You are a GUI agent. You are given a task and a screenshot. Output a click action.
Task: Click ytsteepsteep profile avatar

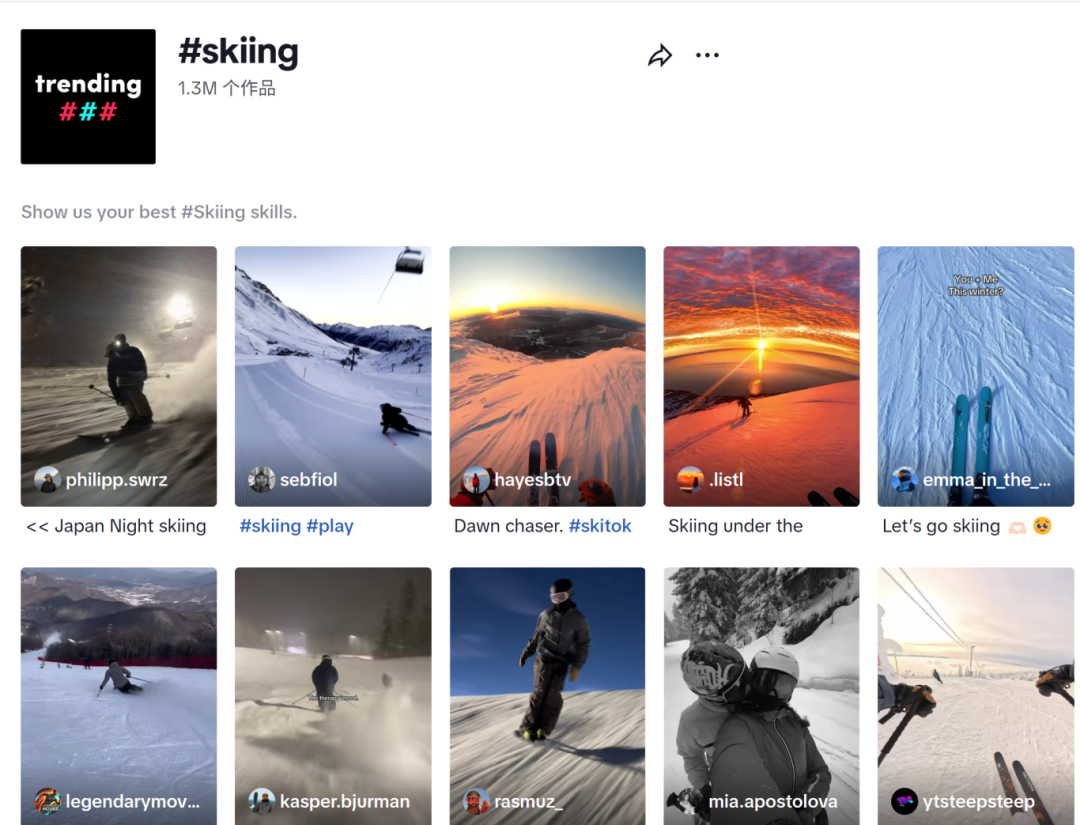click(904, 801)
